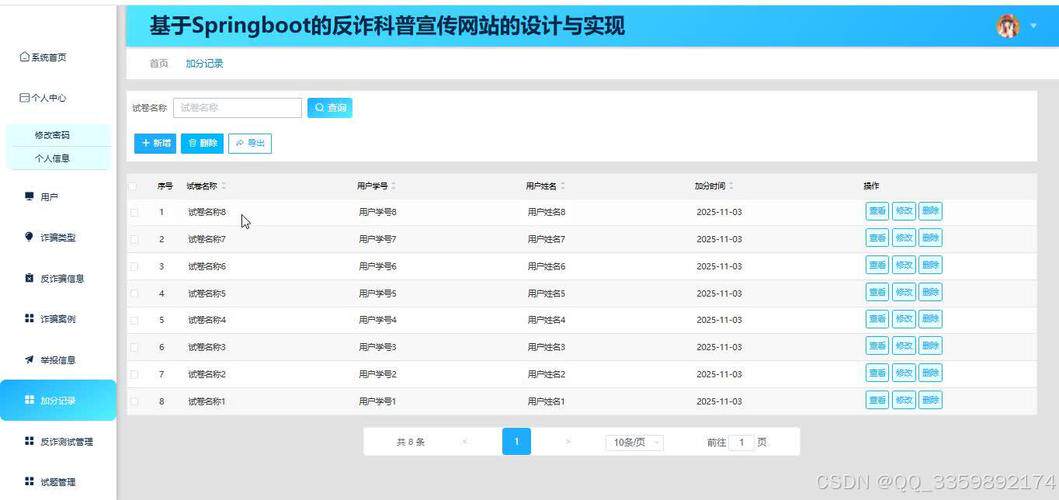Open the user avatar in header
Image resolution: width=1059 pixels, height=500 pixels.
1007,26
